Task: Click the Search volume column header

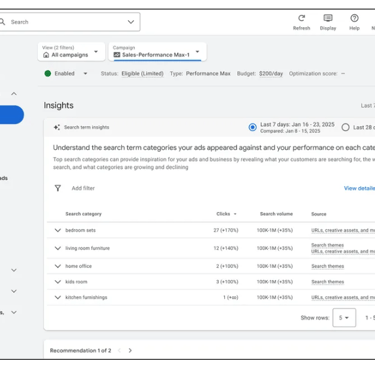Action: point(276,214)
